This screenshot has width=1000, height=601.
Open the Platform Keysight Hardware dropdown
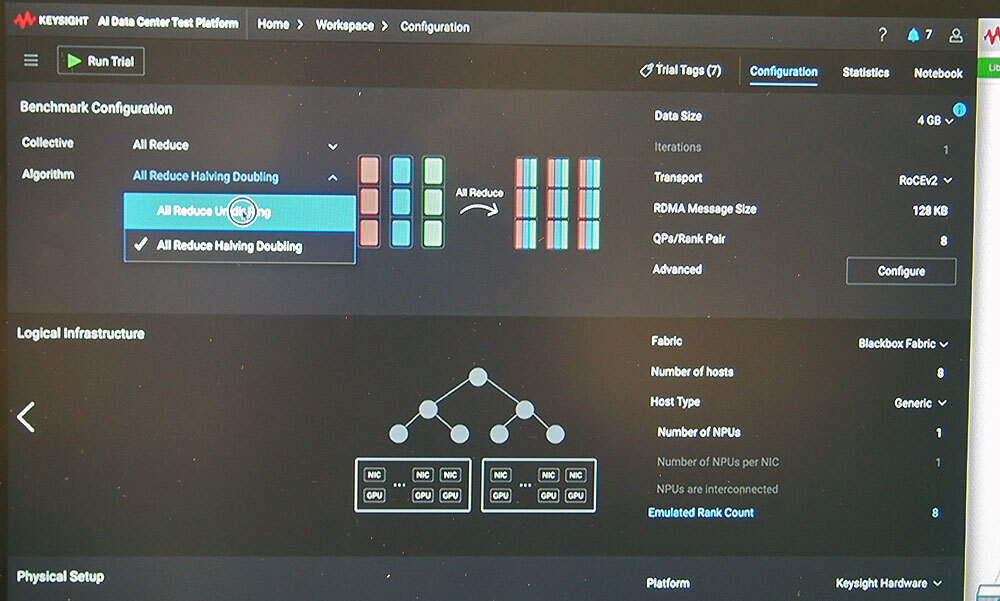click(x=888, y=583)
